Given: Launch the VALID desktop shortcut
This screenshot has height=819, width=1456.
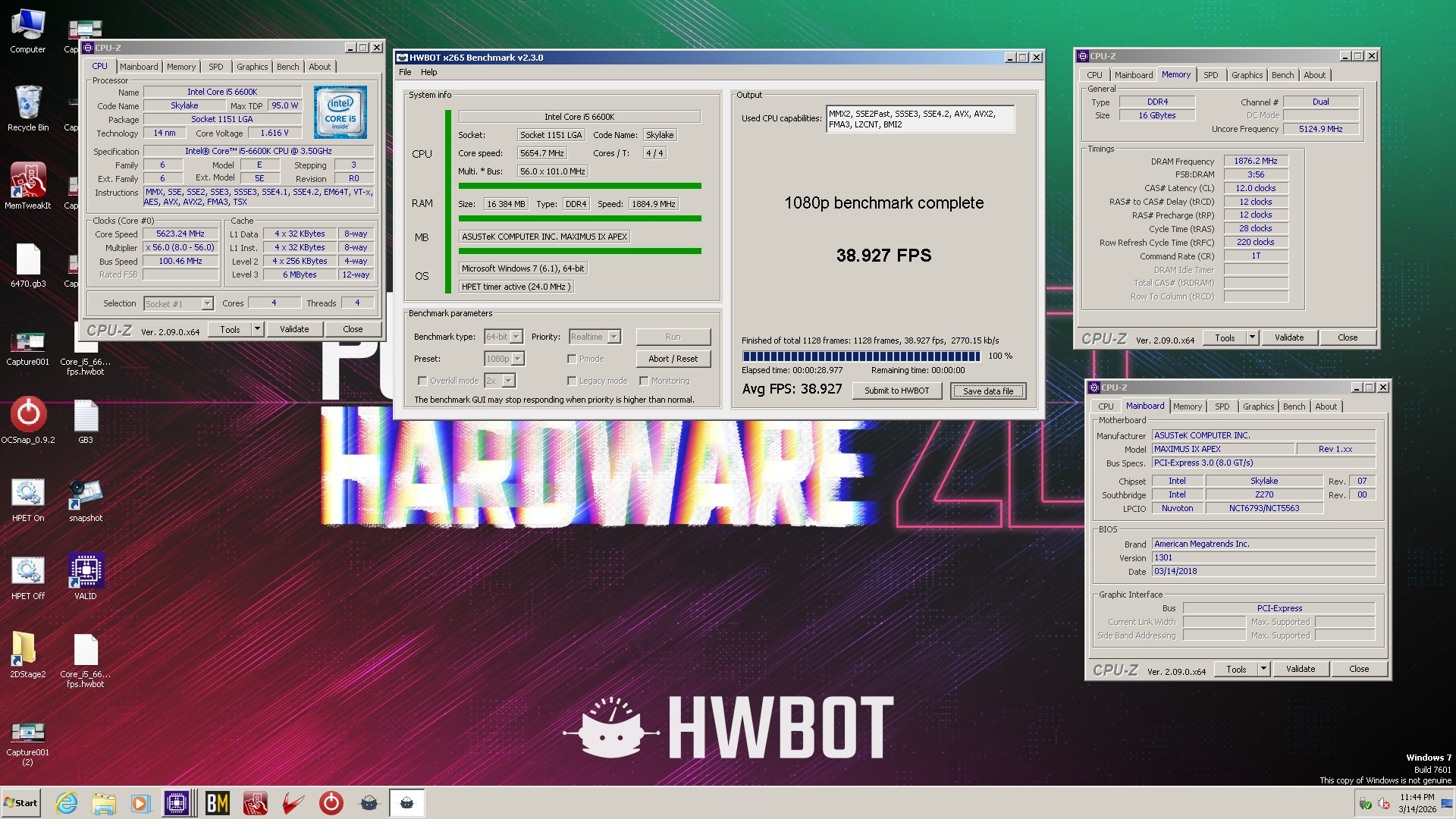Looking at the screenshot, I should pos(86,578).
